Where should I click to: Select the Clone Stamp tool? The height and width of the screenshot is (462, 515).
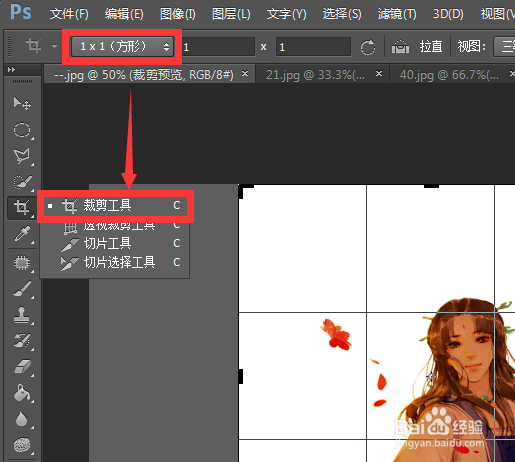[x=22, y=315]
